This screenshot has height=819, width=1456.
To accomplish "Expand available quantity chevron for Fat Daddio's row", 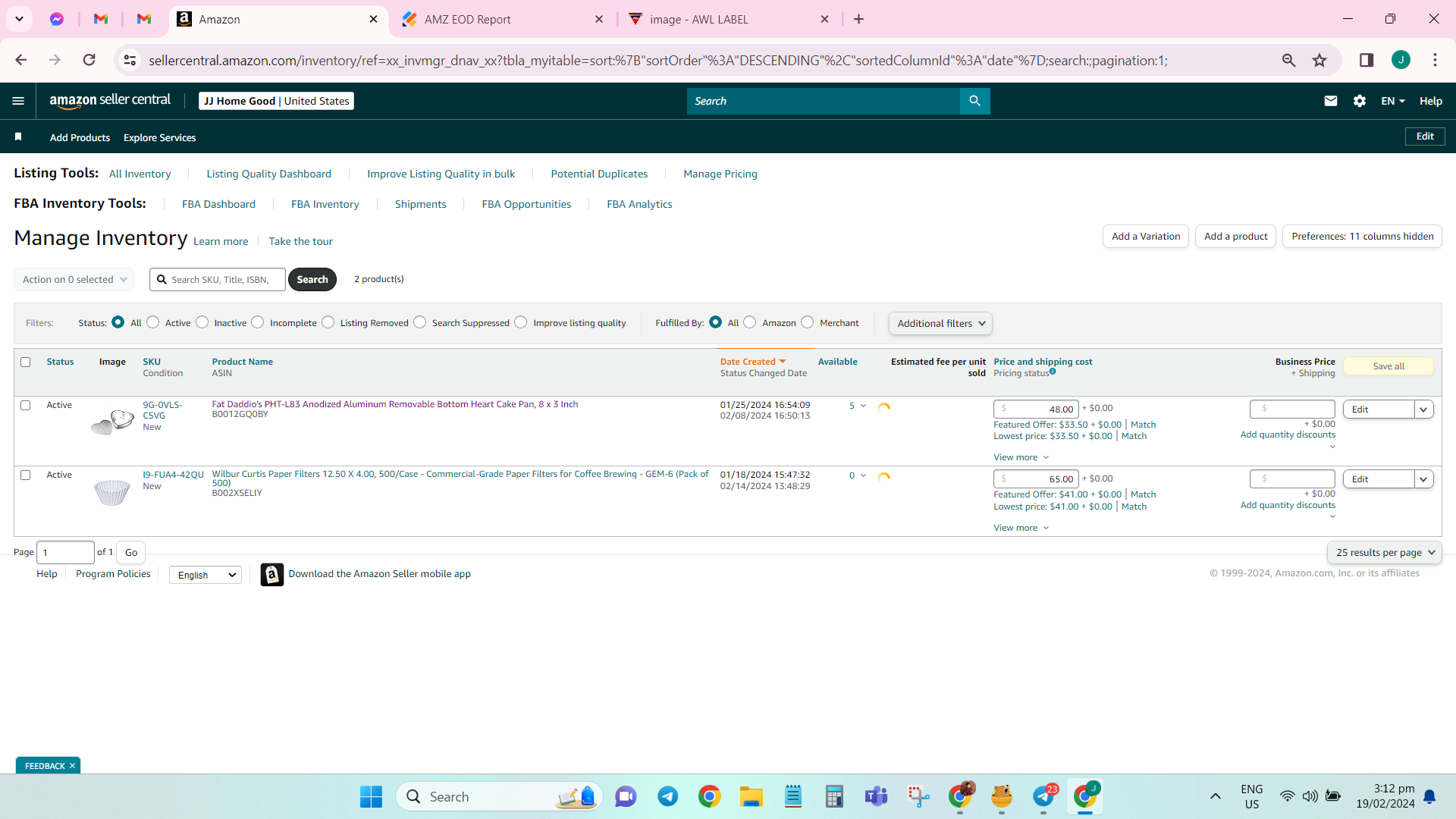I will [x=863, y=406].
